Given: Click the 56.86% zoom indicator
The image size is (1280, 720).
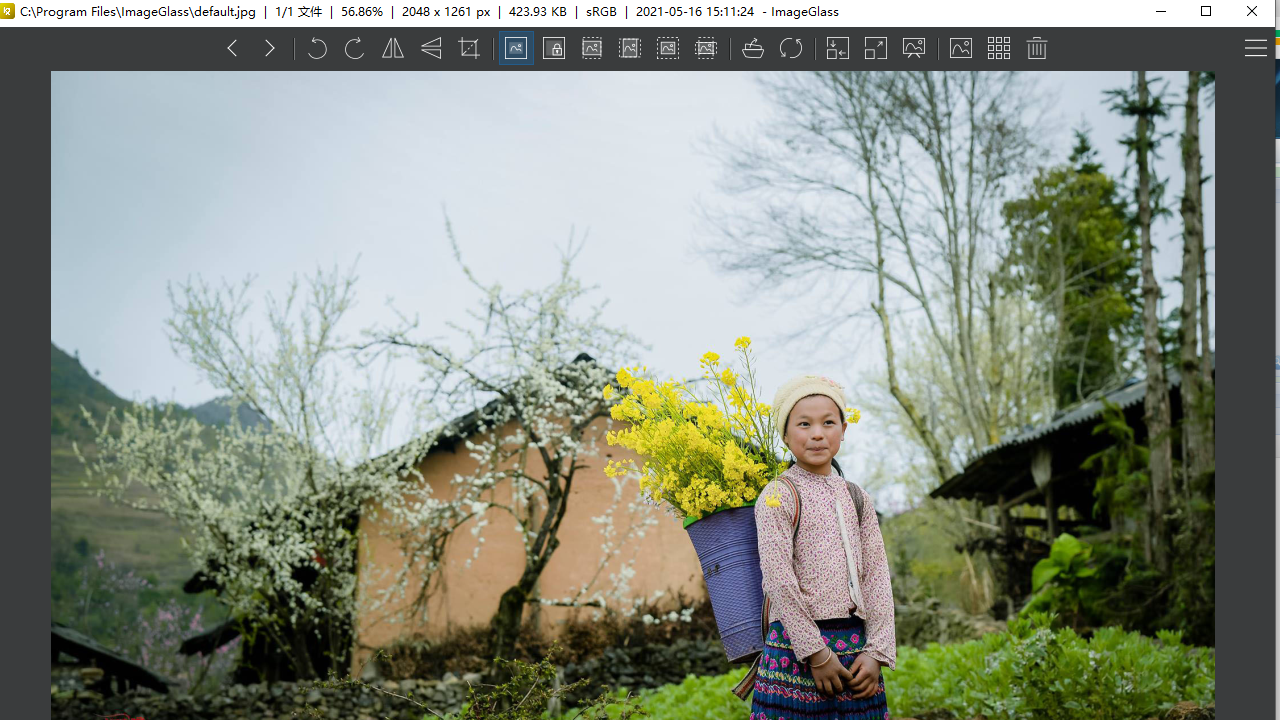Looking at the screenshot, I should pyautogui.click(x=360, y=12).
